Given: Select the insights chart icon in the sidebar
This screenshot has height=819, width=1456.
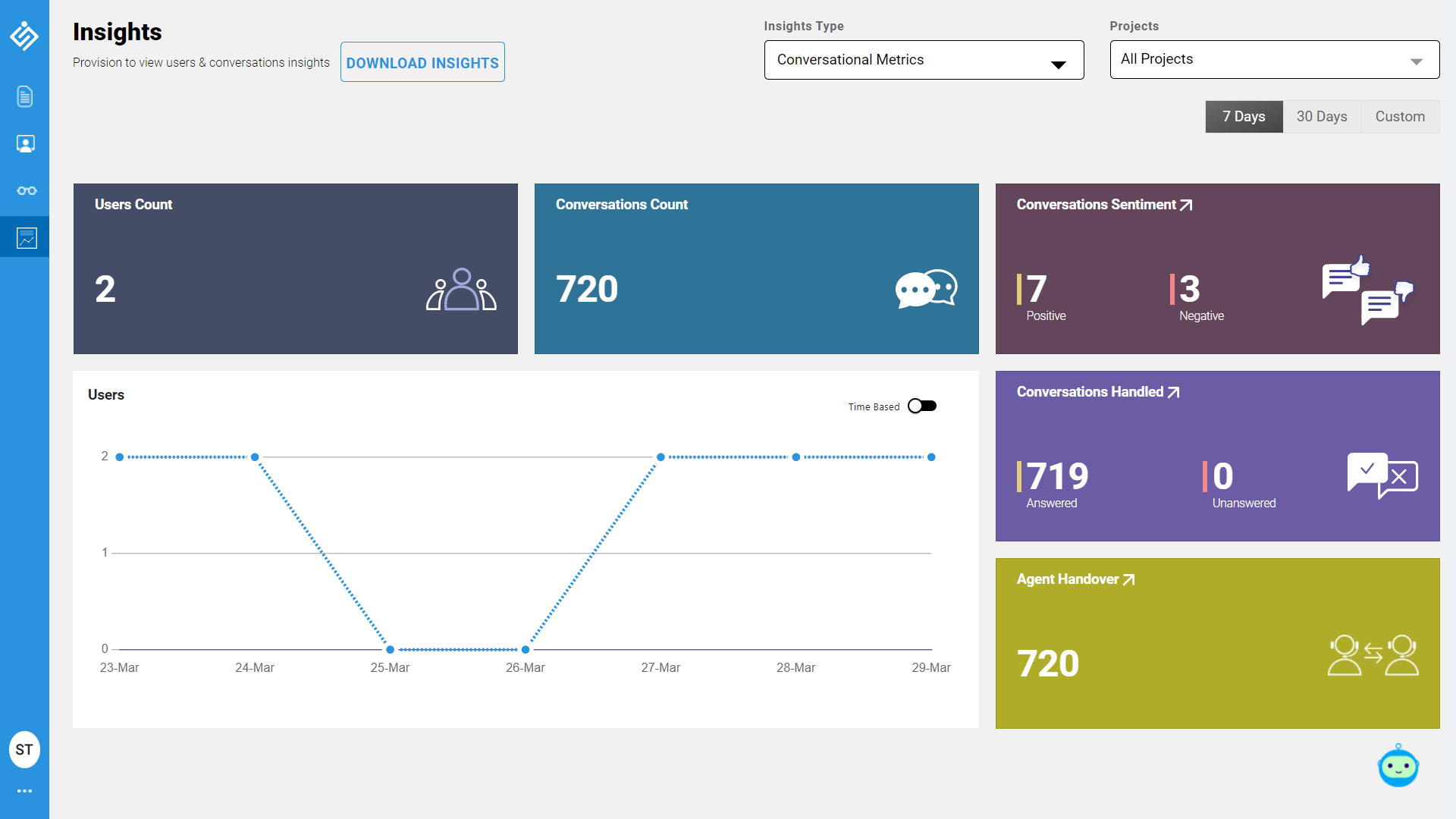Looking at the screenshot, I should click(26, 238).
